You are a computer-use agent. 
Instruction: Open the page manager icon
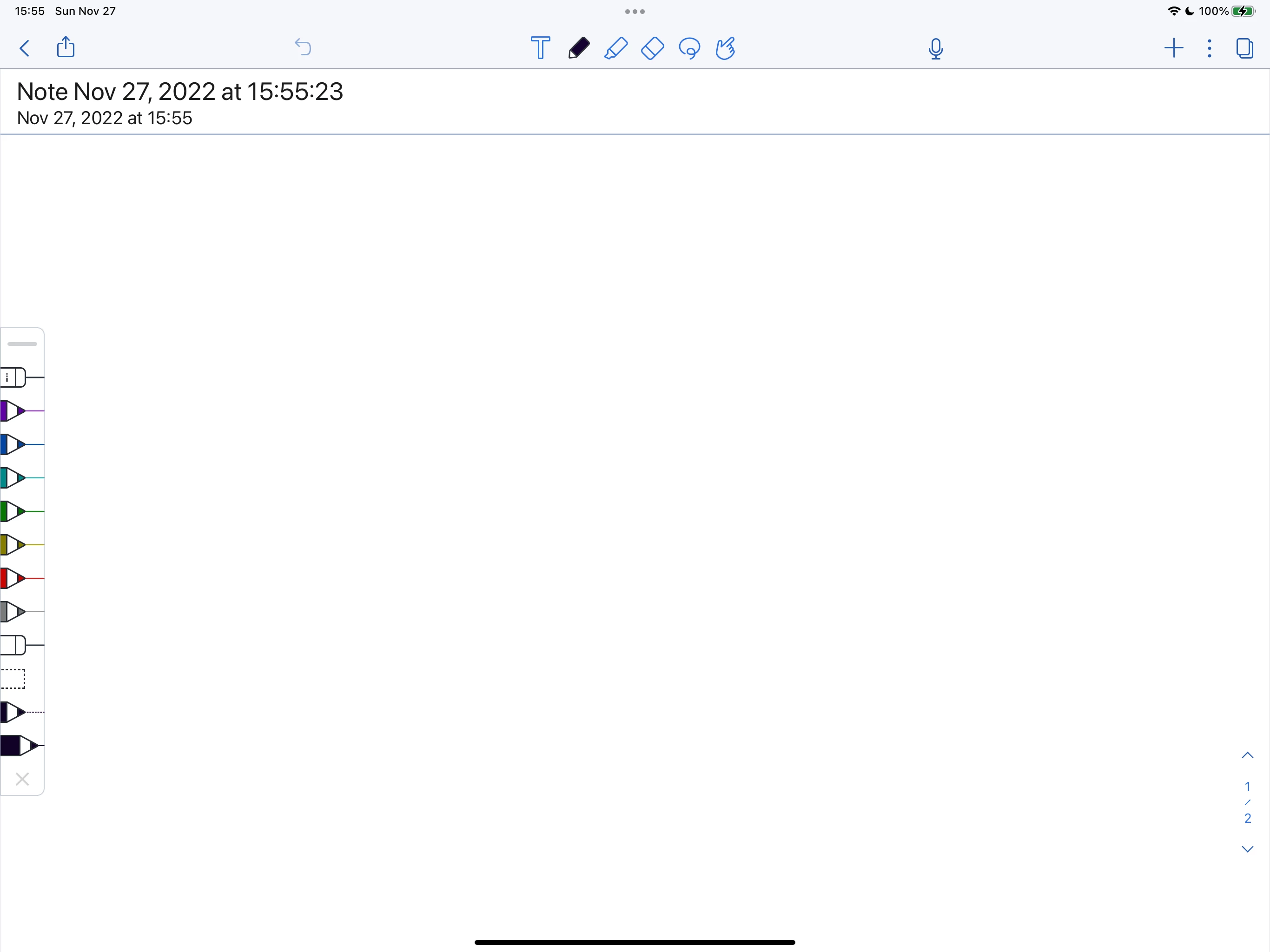(x=1244, y=48)
